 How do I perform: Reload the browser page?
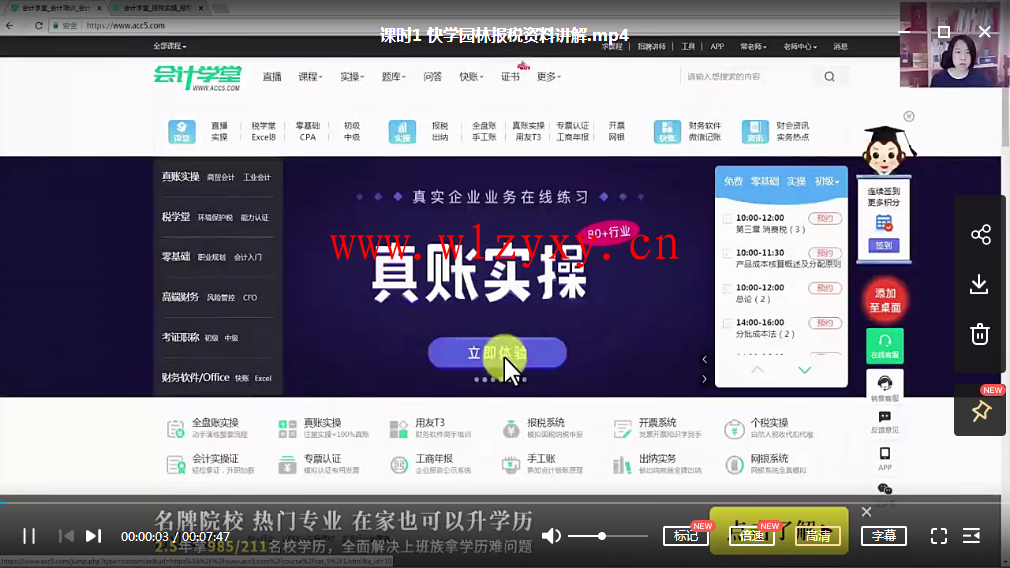point(39,26)
